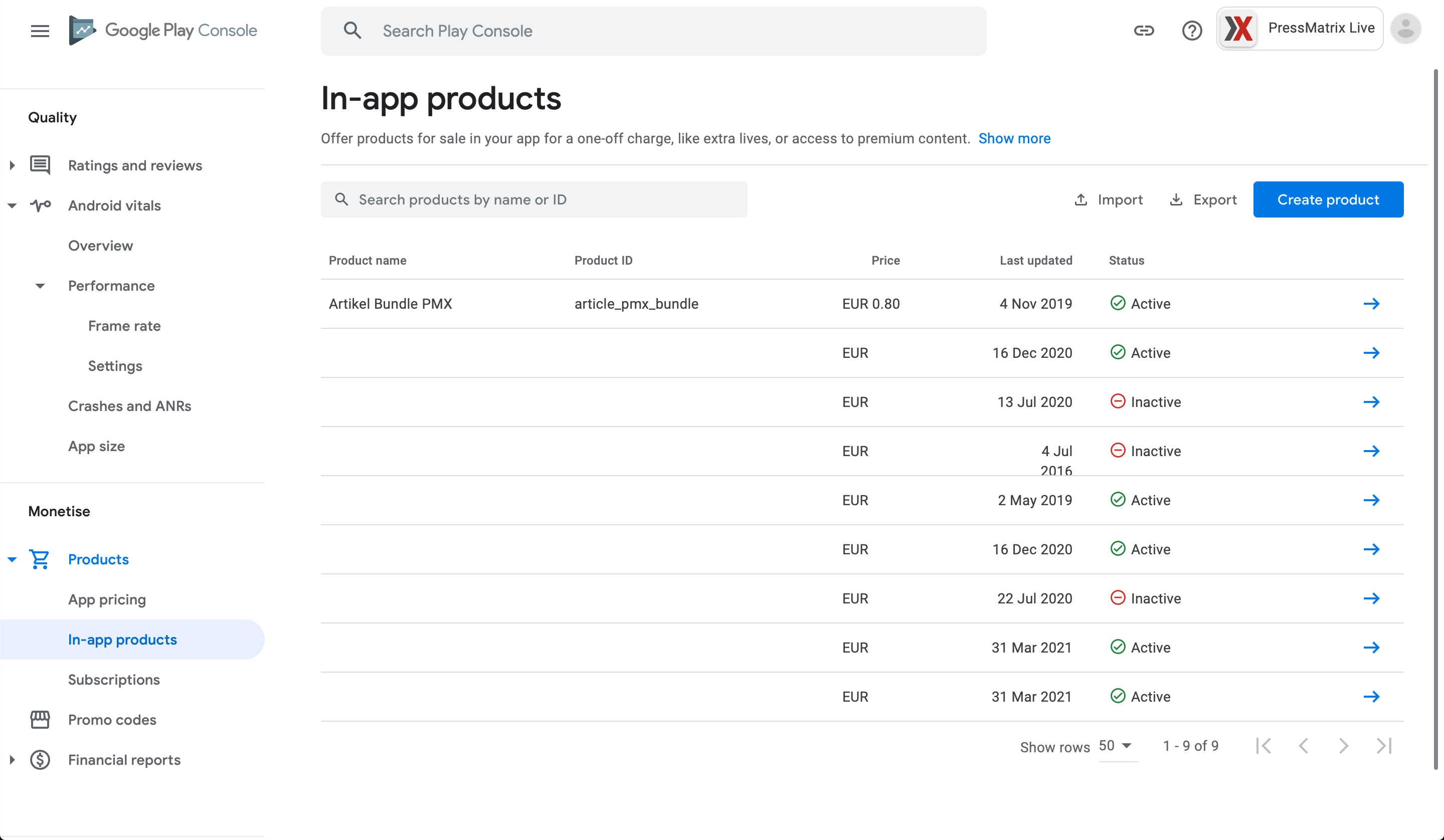This screenshot has width=1444, height=840.
Task: Click the Import button
Action: (x=1108, y=199)
